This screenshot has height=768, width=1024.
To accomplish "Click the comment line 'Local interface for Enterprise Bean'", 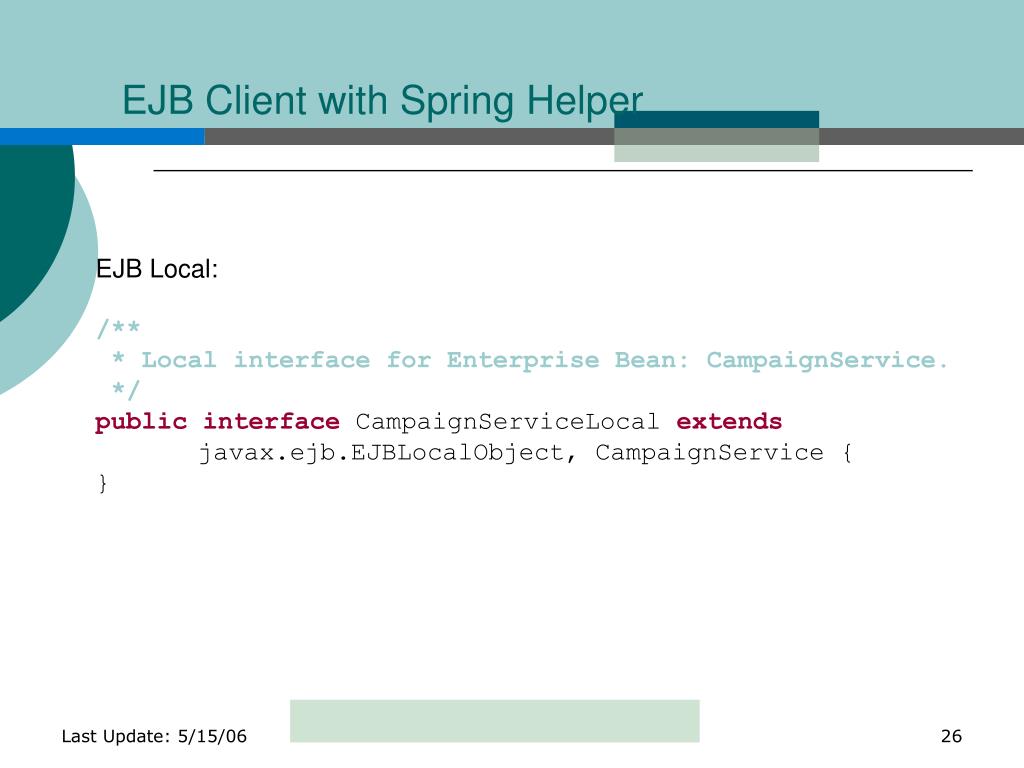I will [530, 360].
